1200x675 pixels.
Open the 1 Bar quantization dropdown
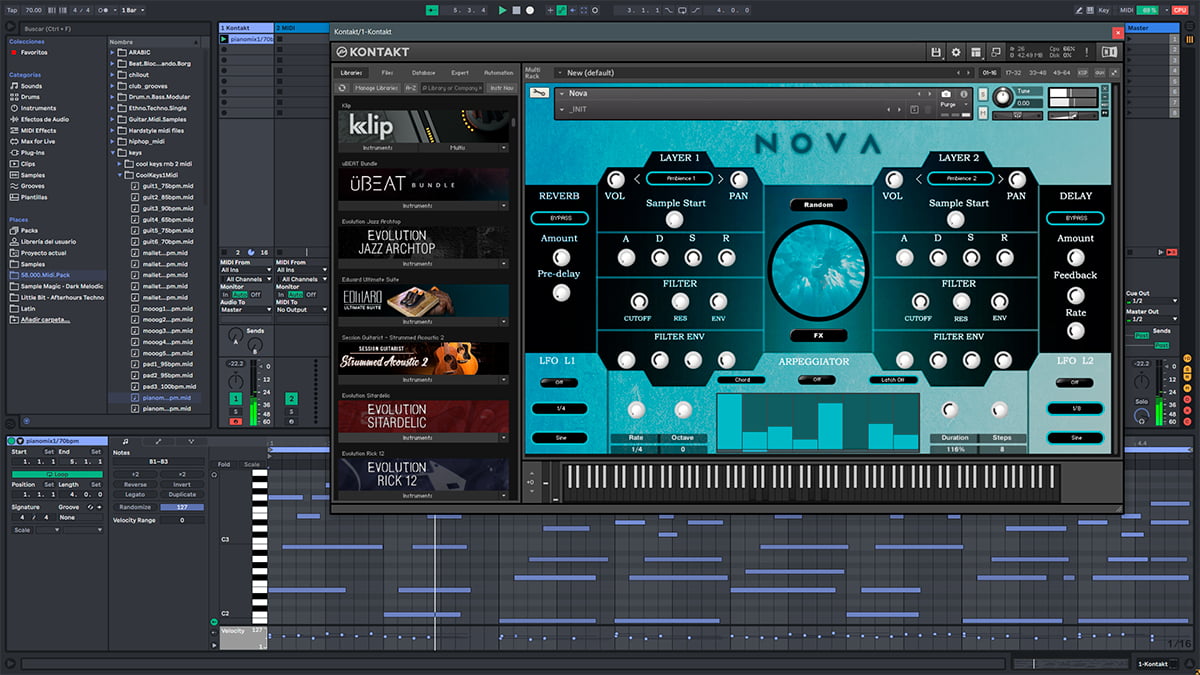(131, 10)
